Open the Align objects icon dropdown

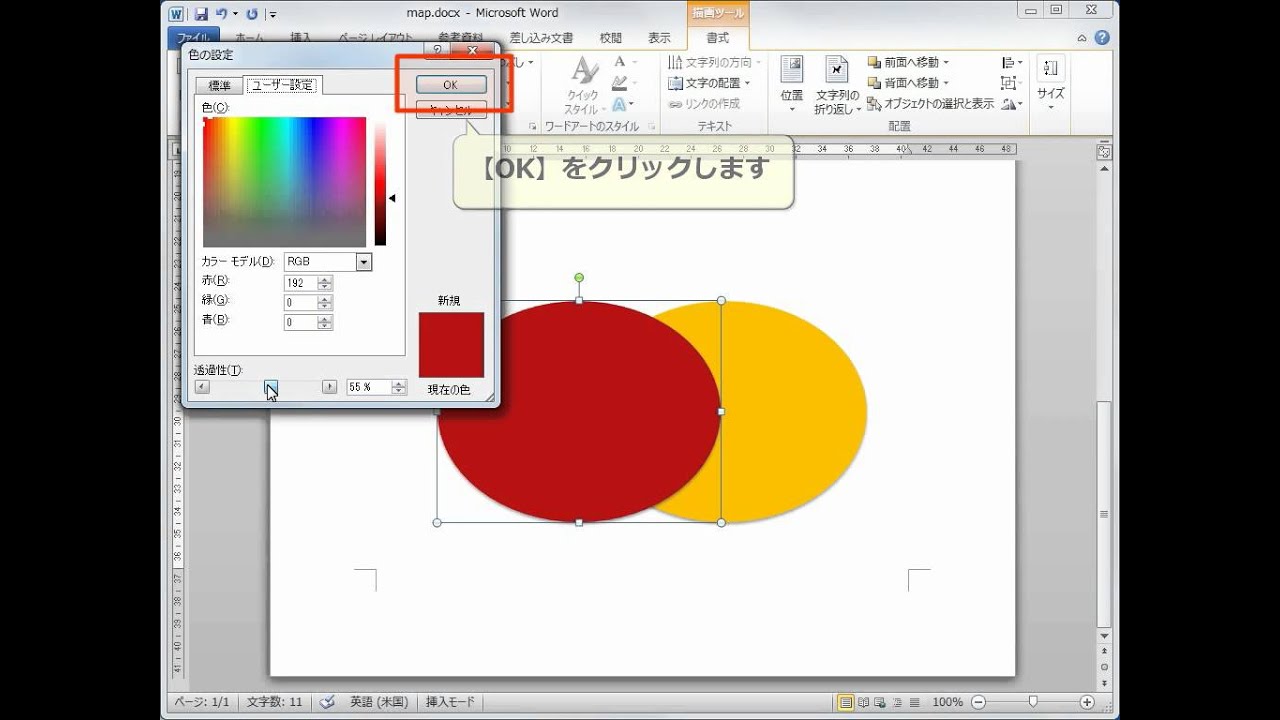point(1010,62)
